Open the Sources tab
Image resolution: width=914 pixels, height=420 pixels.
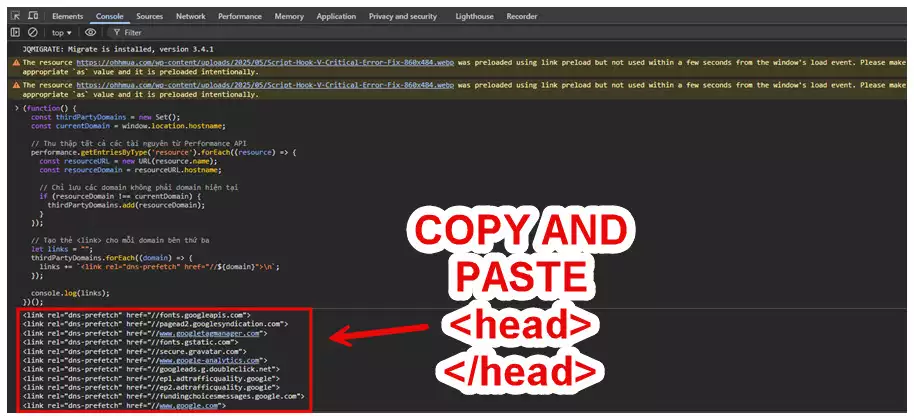[x=150, y=16]
